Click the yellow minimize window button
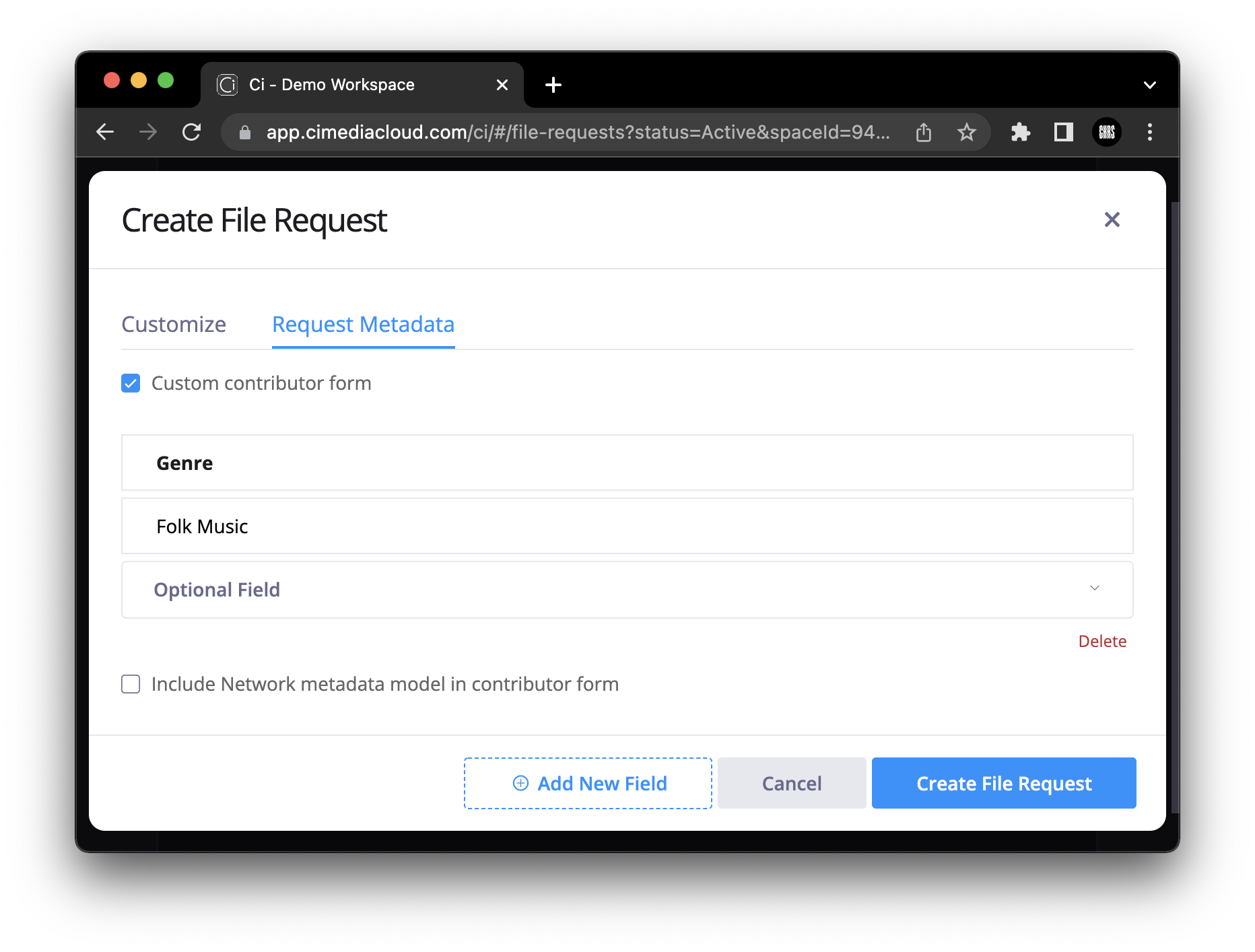This screenshot has height=952, width=1255. (139, 81)
